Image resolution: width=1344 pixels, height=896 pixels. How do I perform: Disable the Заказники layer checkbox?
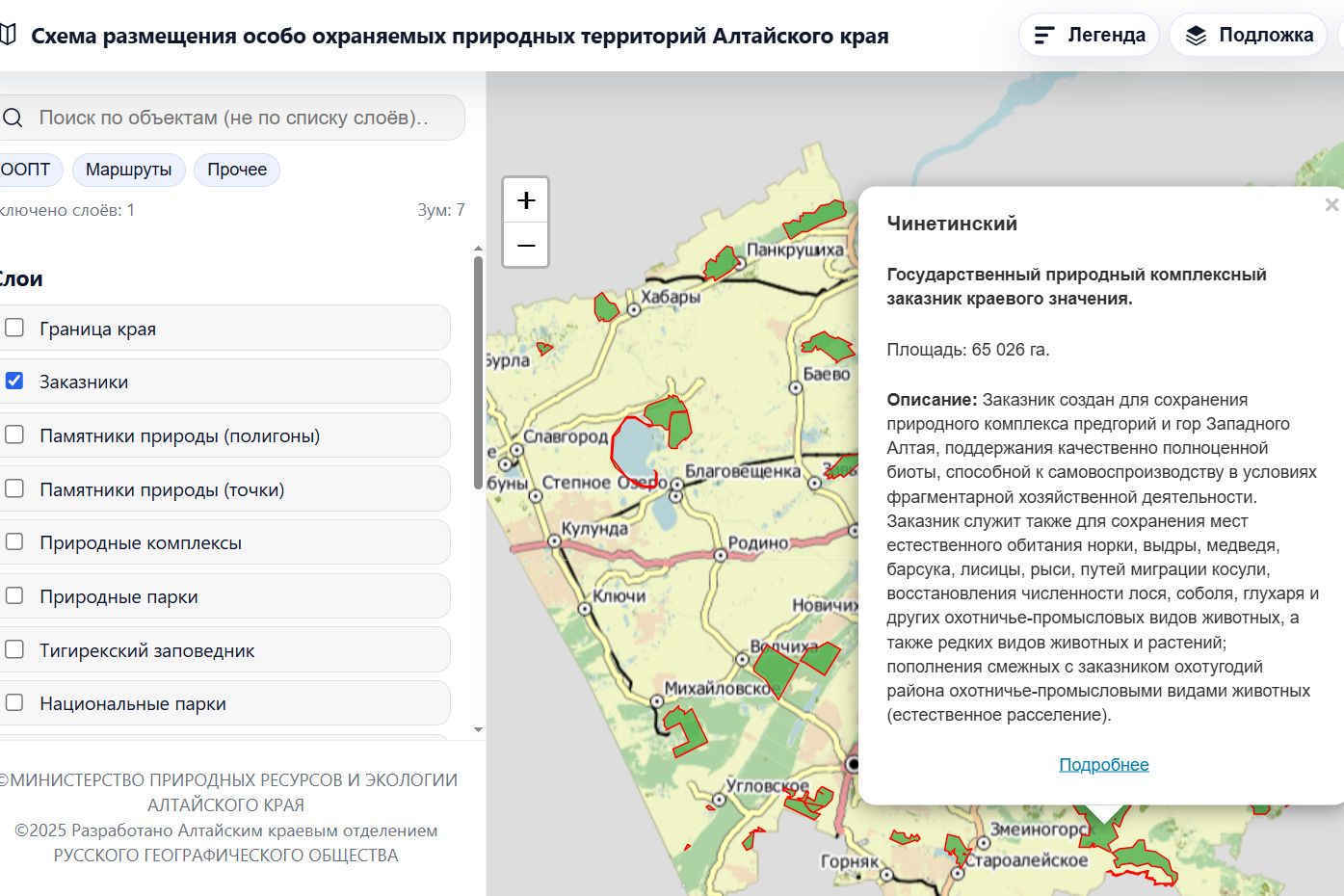[x=13, y=381]
